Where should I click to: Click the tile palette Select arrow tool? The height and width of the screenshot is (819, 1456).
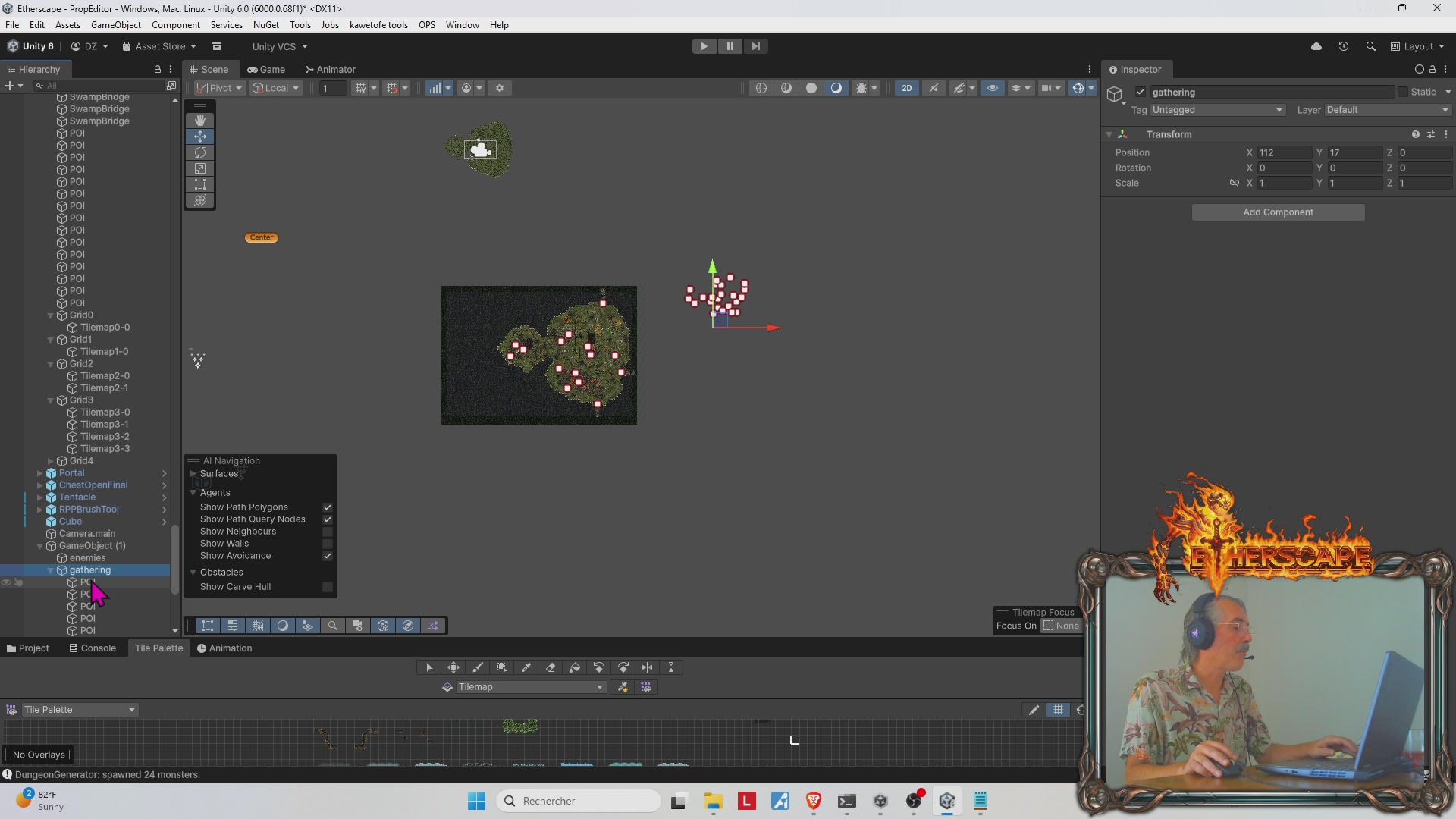[429, 667]
